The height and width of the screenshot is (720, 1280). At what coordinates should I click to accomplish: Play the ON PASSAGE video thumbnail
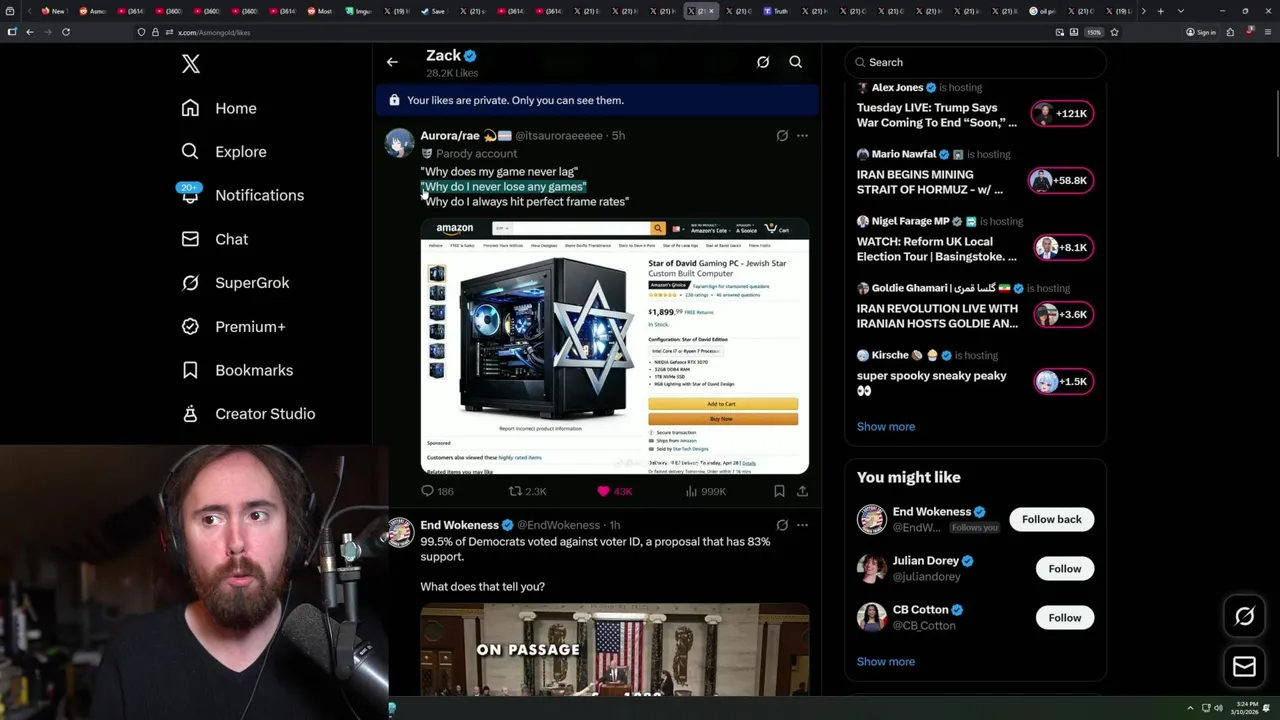pyautogui.click(x=615, y=649)
